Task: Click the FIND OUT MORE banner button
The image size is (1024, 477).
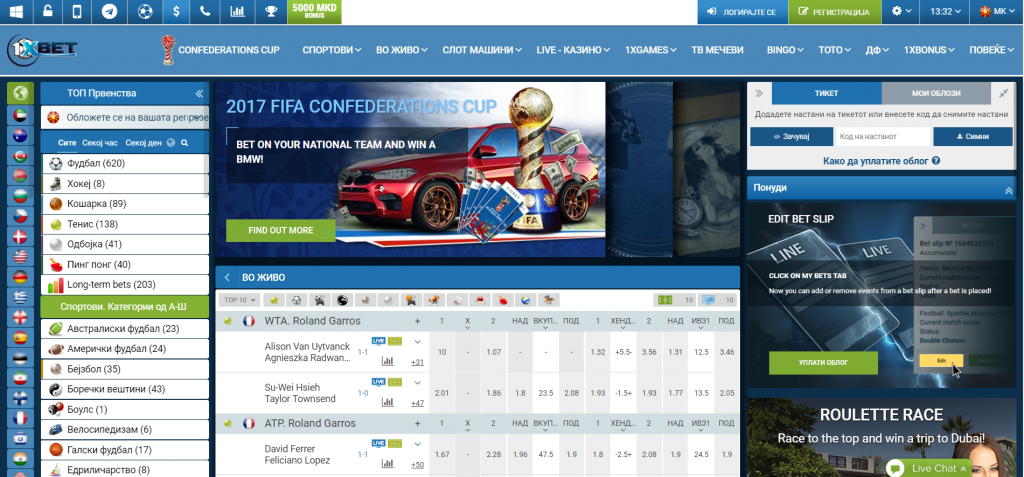Action: click(280, 230)
